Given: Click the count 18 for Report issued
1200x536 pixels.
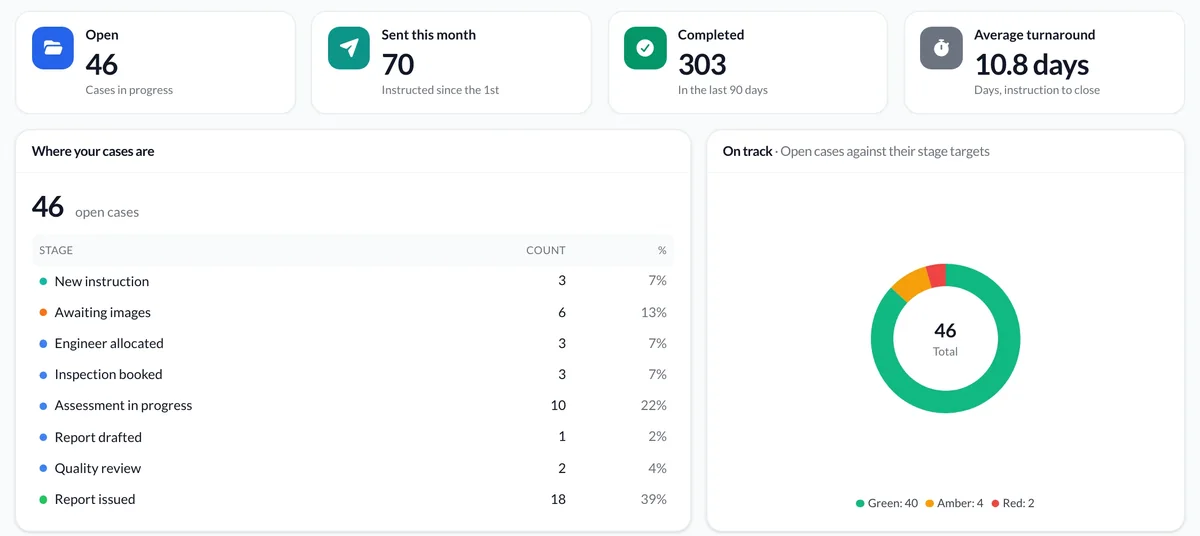Looking at the screenshot, I should click(x=558, y=499).
